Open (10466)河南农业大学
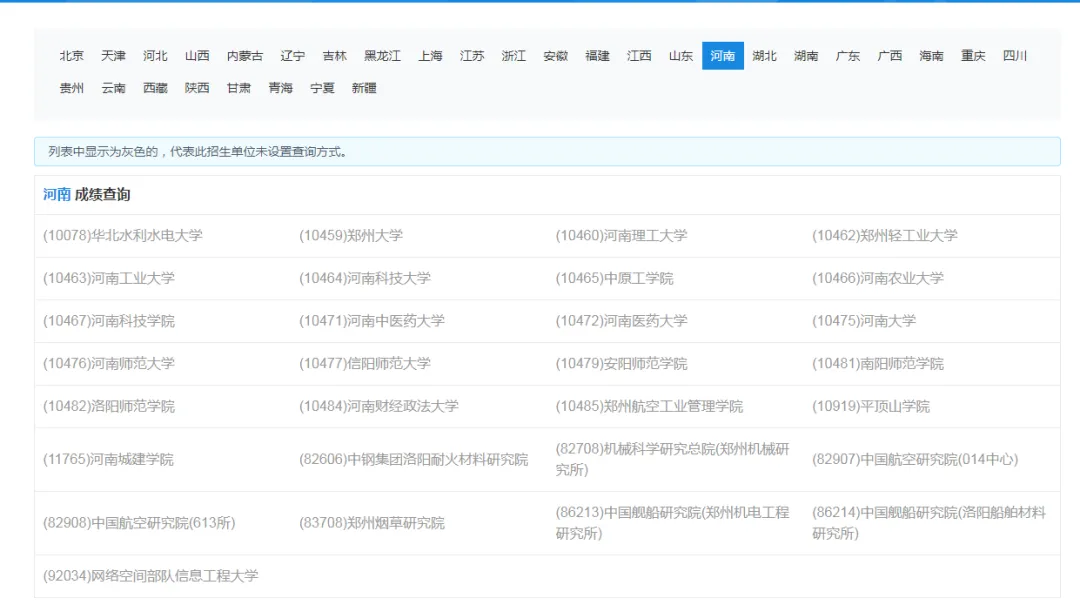 pos(878,278)
